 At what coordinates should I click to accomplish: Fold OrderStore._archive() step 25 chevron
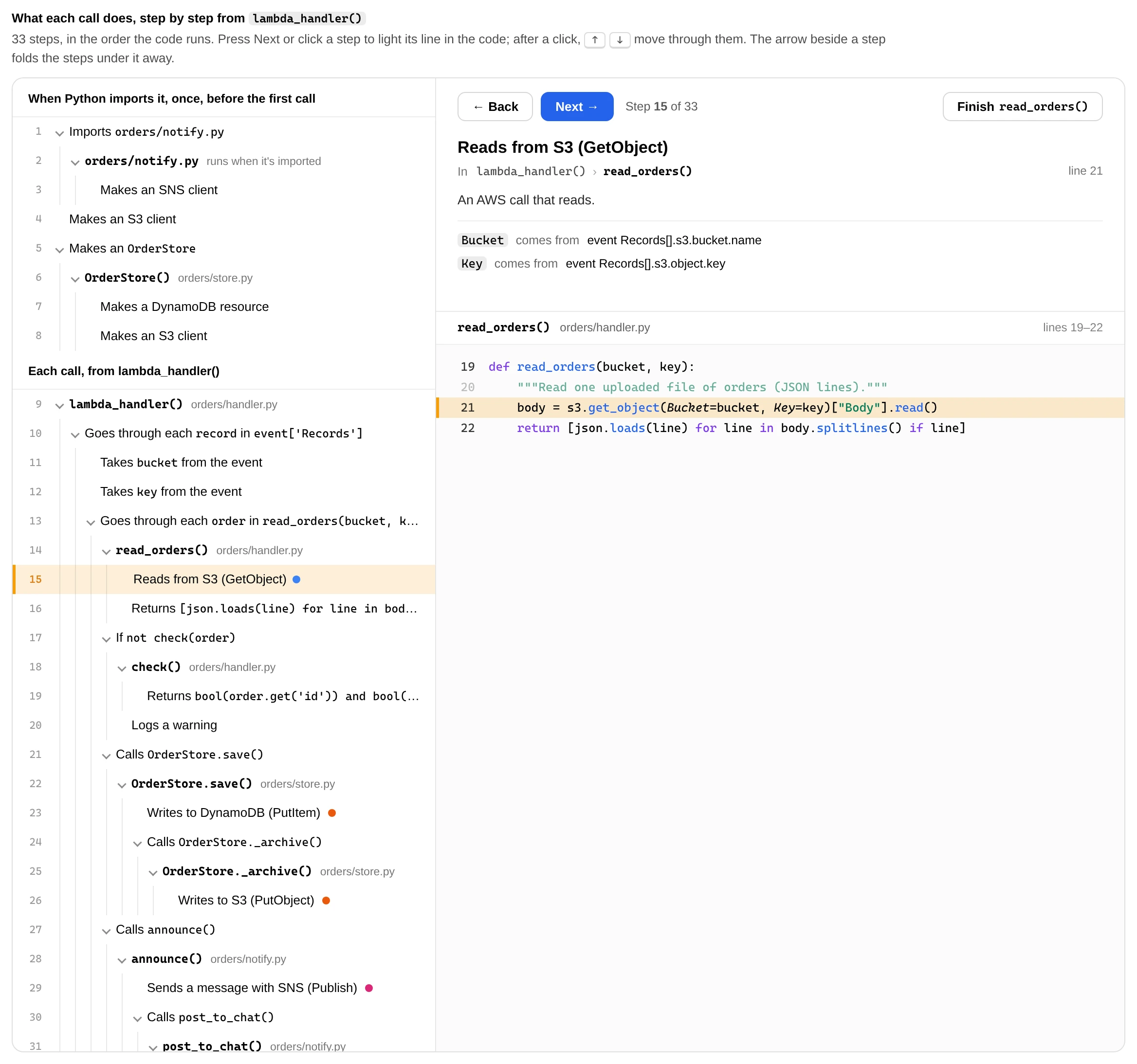click(x=153, y=872)
